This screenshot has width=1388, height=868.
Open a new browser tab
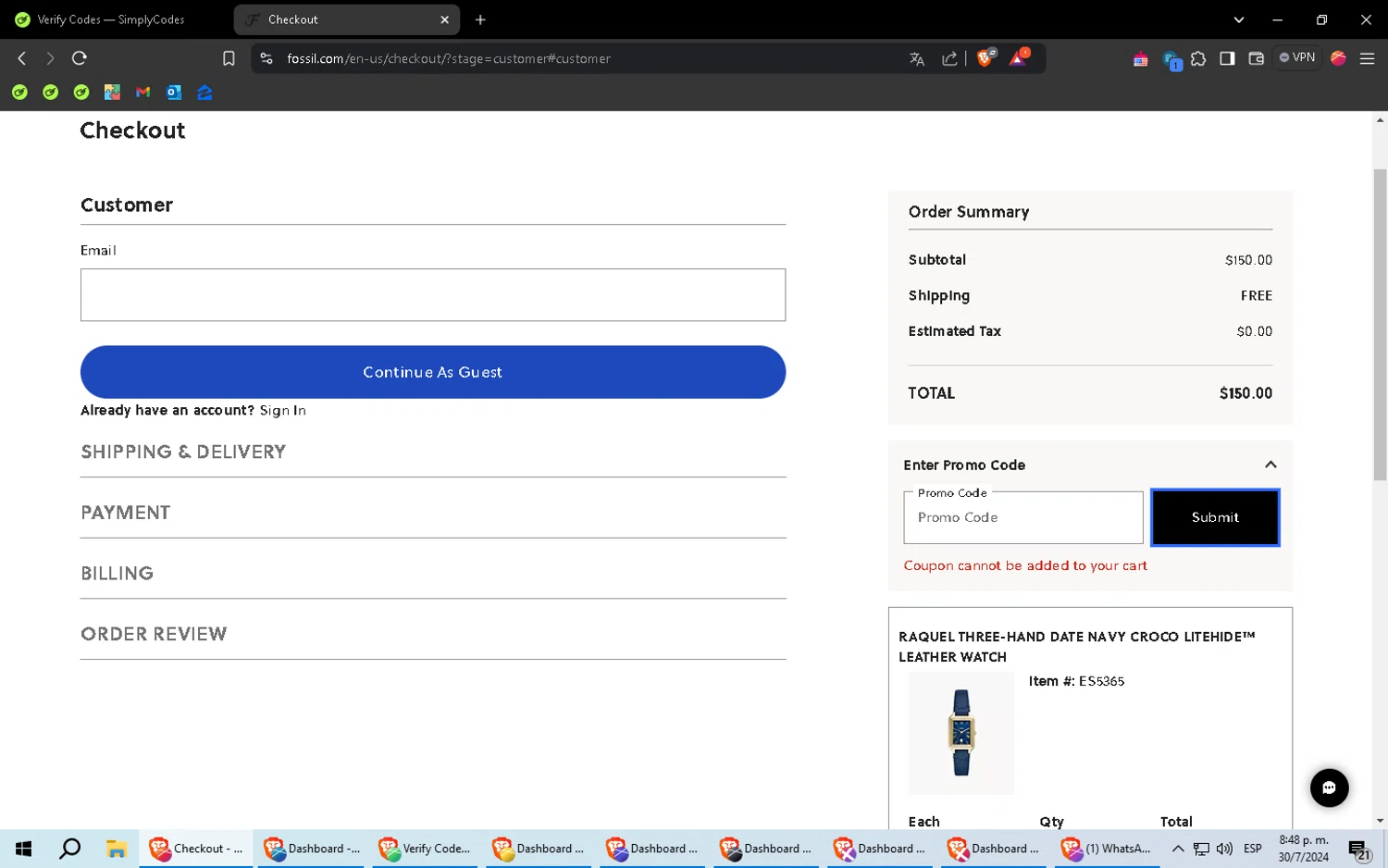point(480,19)
